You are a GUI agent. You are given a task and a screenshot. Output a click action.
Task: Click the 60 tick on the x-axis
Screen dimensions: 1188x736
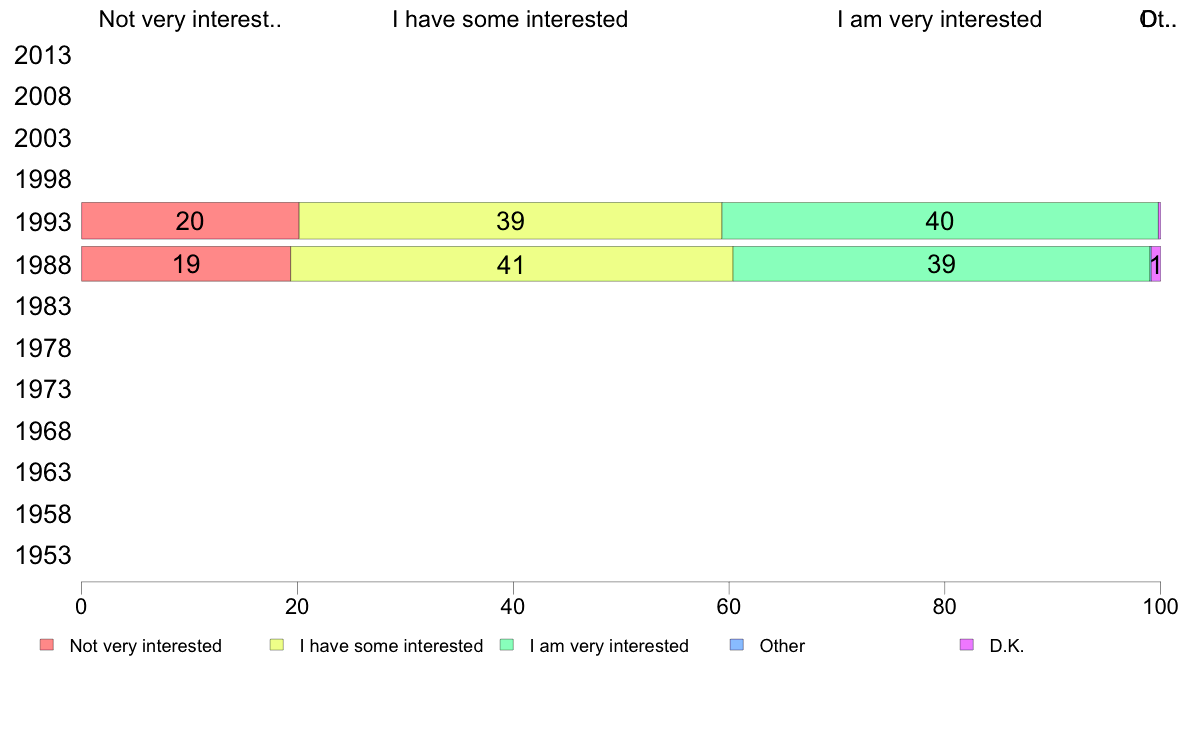coord(729,606)
